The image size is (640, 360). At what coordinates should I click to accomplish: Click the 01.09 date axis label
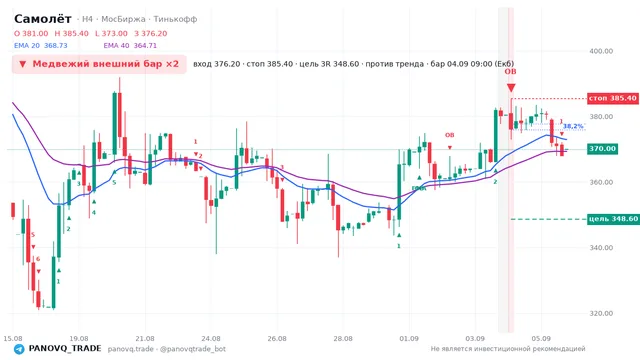pos(409,338)
